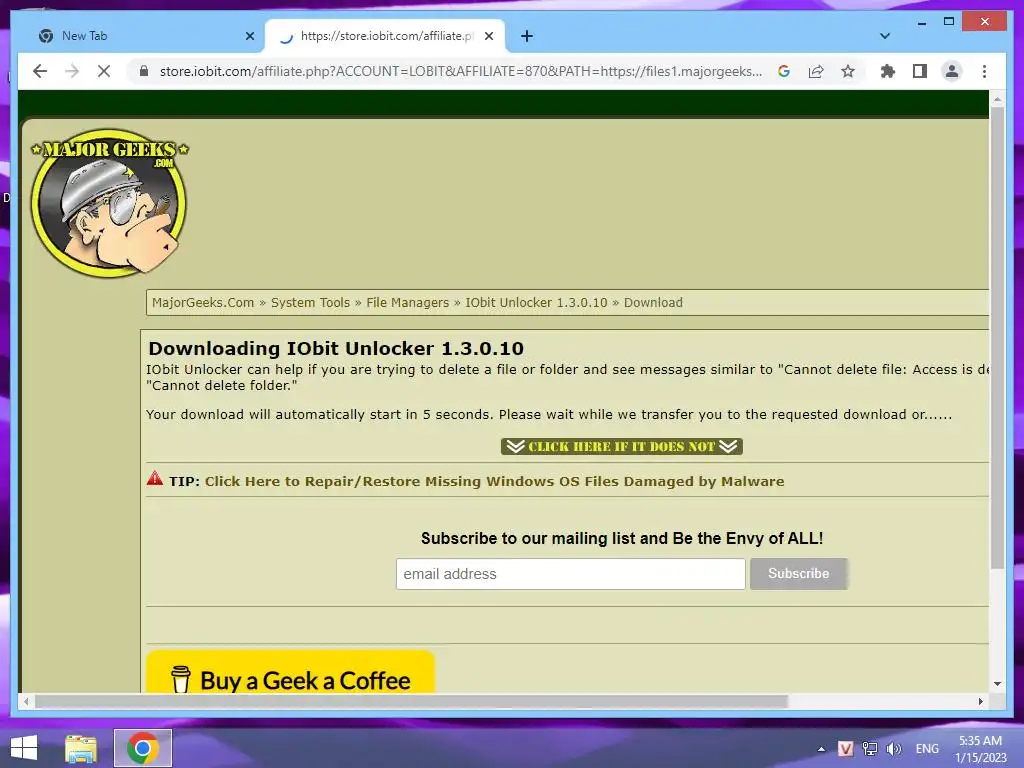Close the store.iobit.com tab
This screenshot has height=768, width=1024.
point(488,36)
